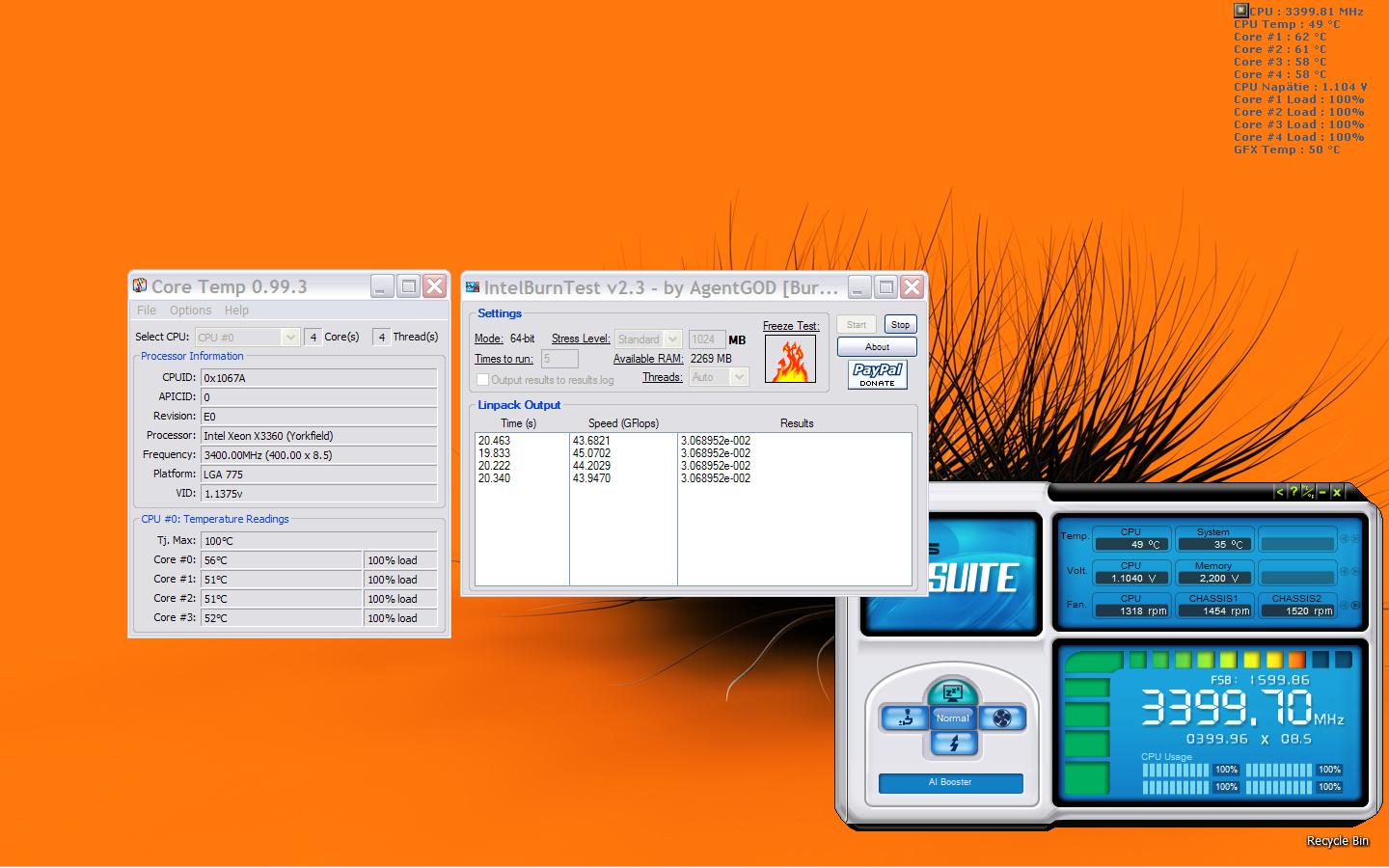Image resolution: width=1389 pixels, height=868 pixels.
Task: Click the lightning bolt booster icon in AI Suite
Action: pyautogui.click(x=954, y=744)
